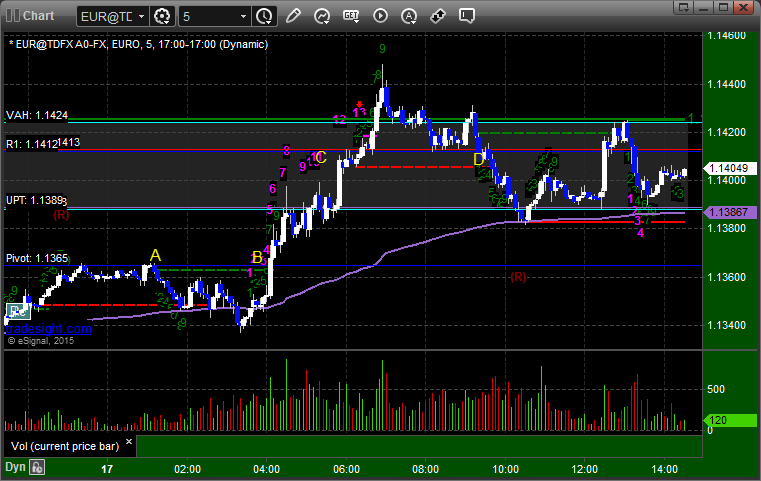The width and height of the screenshot is (761, 481).
Task: Click the 06:00 time axis label
Action: tap(347, 469)
